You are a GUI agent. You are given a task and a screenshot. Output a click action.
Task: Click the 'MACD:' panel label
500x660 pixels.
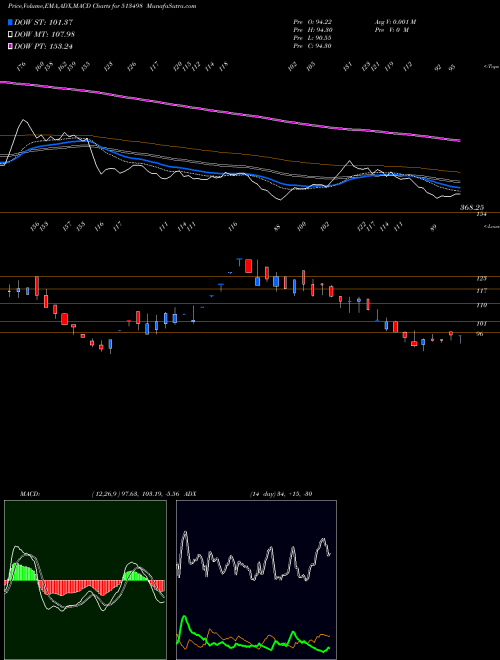(29, 494)
